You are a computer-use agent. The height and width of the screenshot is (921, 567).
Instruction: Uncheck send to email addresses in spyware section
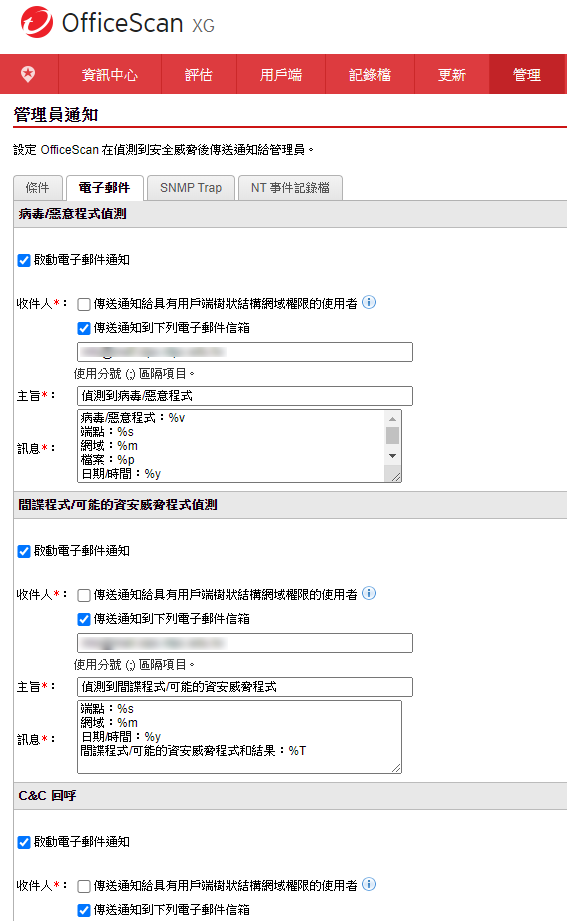coord(84,619)
